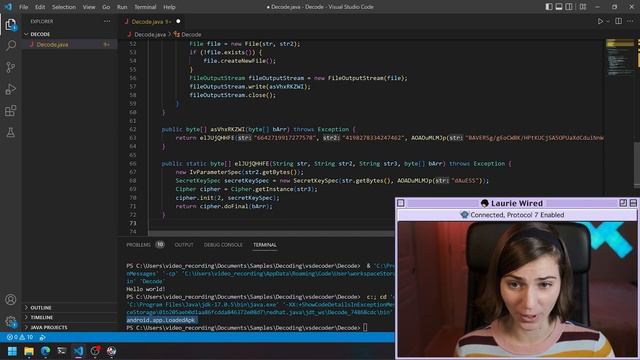Image resolution: width=640 pixels, height=360 pixels.
Task: Open the Selection menu
Action: pos(64,7)
